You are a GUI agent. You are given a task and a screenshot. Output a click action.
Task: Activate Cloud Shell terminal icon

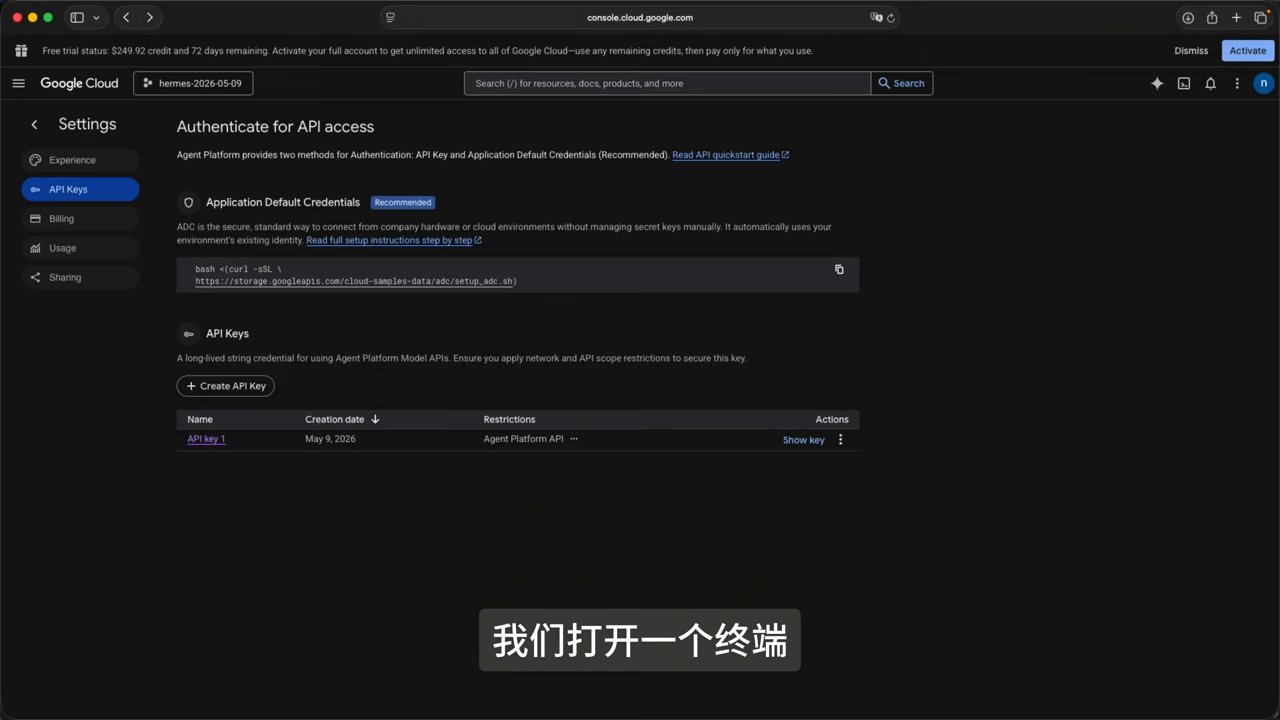click(x=1184, y=83)
